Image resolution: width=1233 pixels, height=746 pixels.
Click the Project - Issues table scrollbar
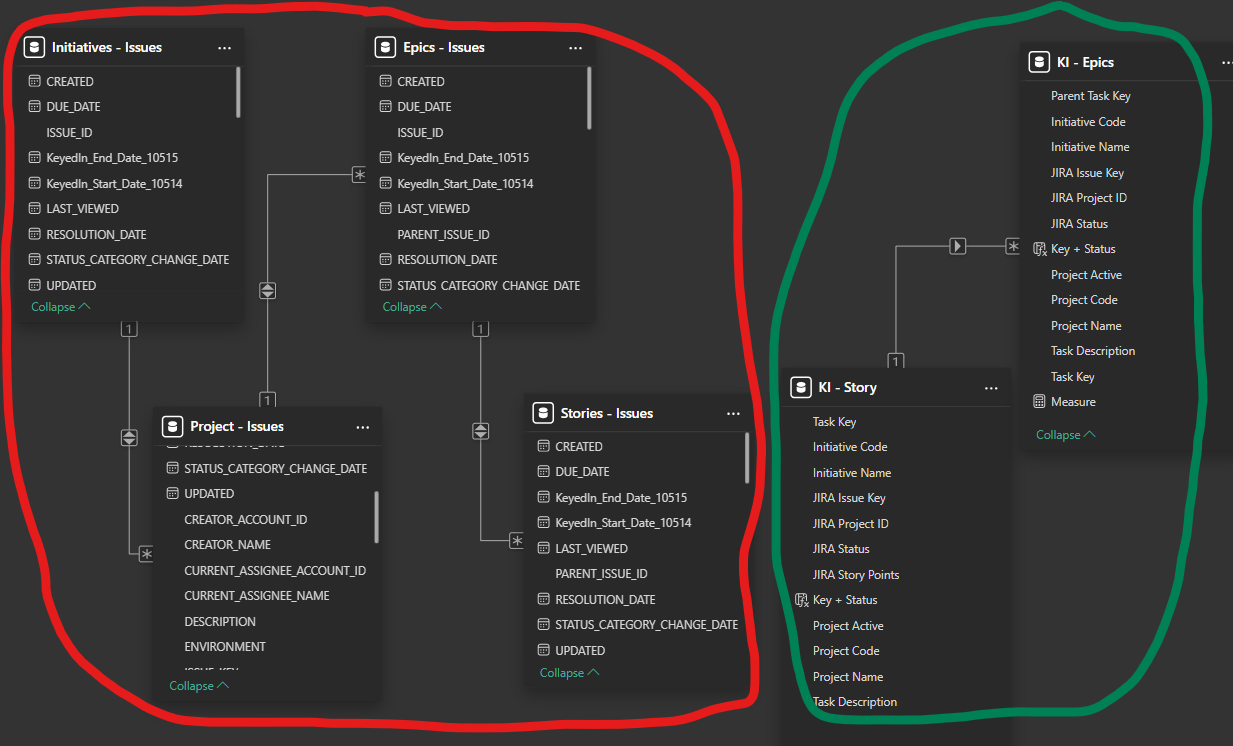pyautogui.click(x=376, y=517)
